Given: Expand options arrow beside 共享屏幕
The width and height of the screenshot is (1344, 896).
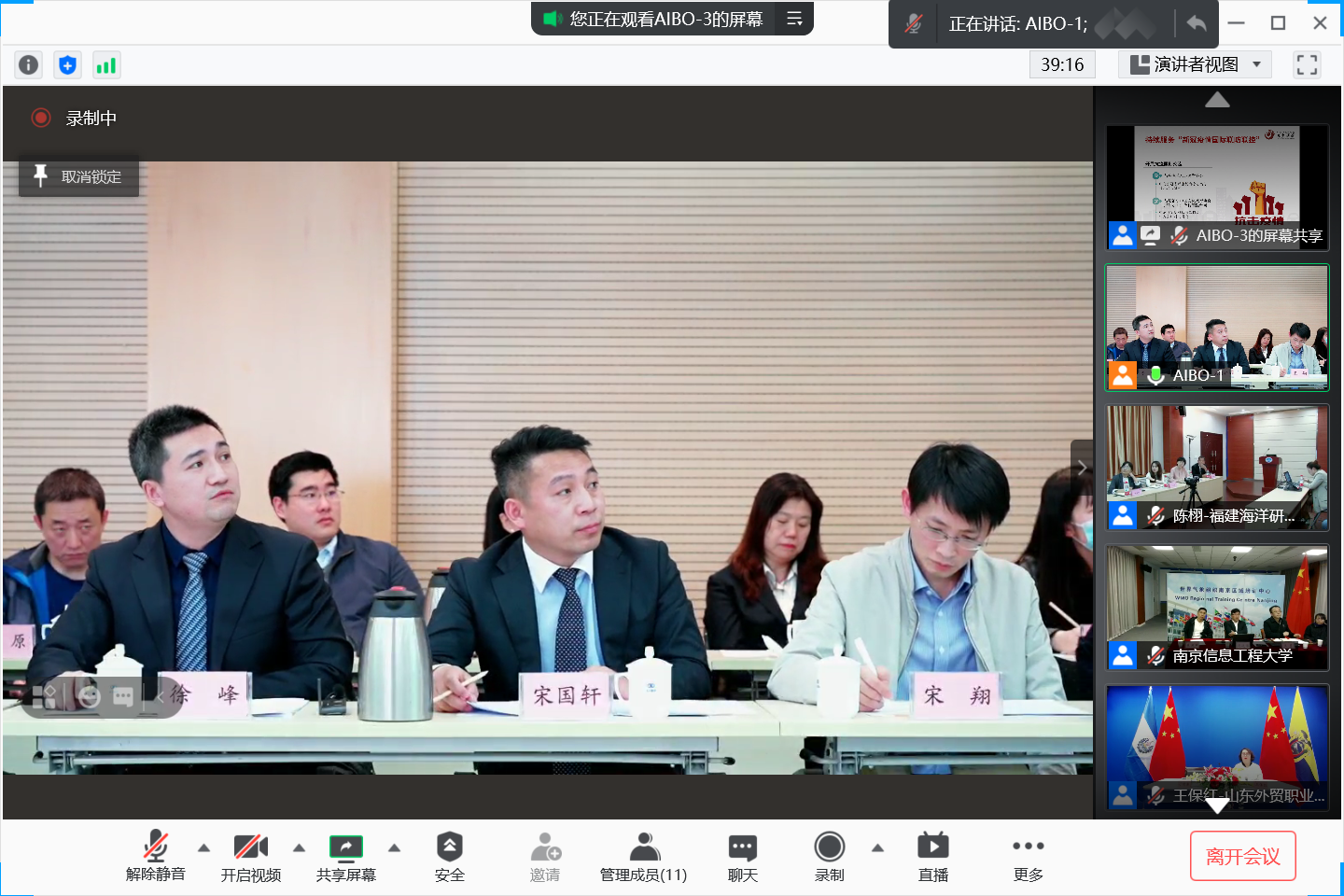Looking at the screenshot, I should tap(394, 847).
